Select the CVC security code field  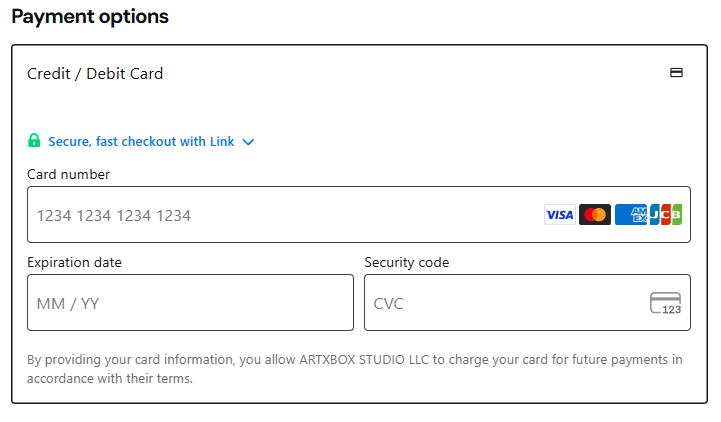(500, 303)
